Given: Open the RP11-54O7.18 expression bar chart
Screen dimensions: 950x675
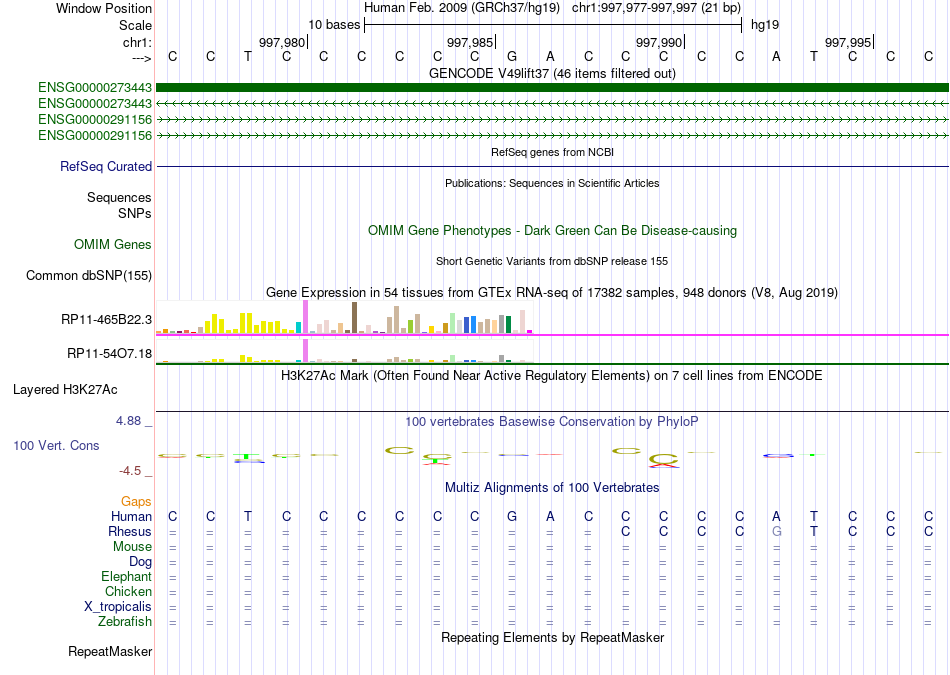Looking at the screenshot, I should click(x=344, y=351).
